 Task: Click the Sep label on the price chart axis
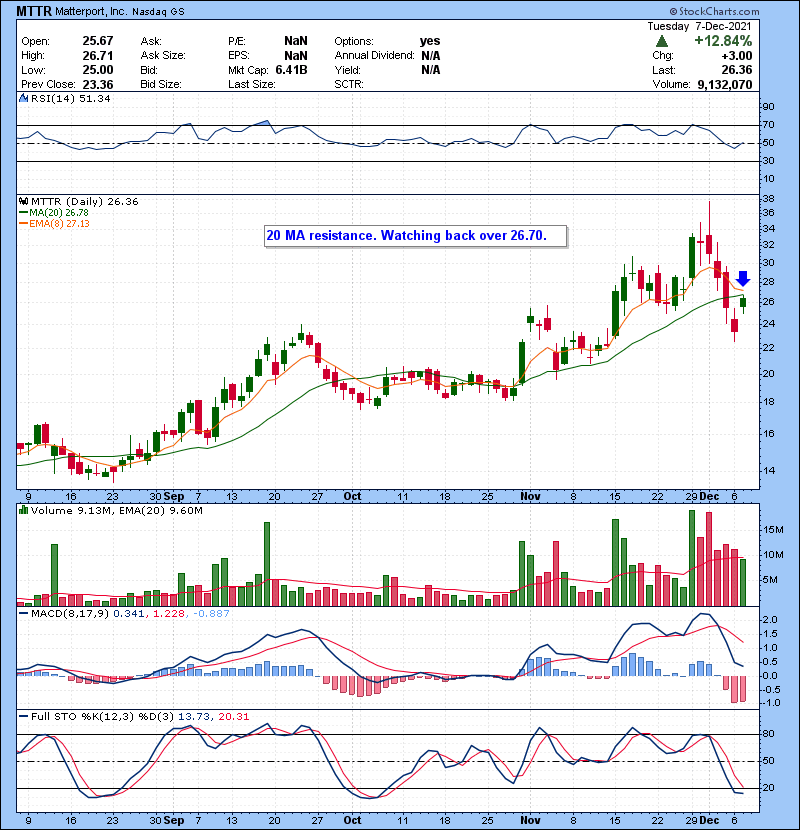pos(174,497)
